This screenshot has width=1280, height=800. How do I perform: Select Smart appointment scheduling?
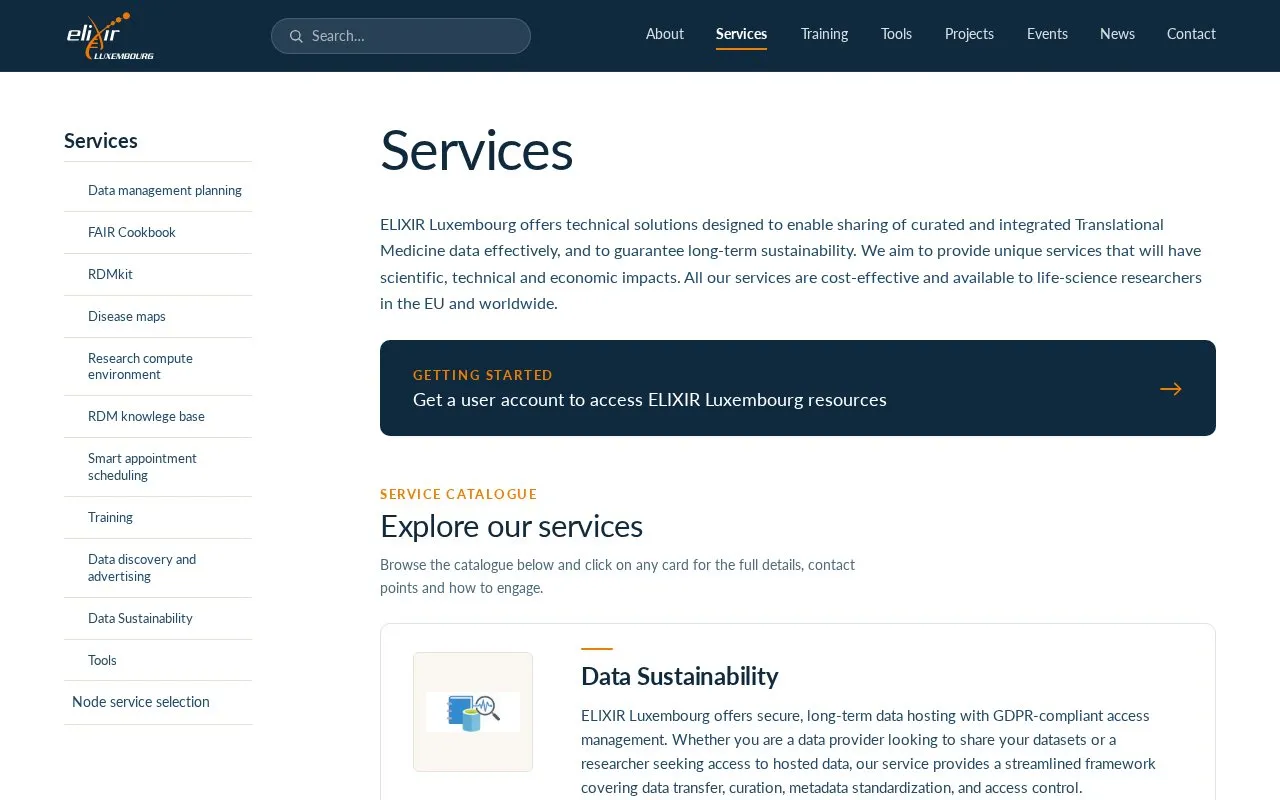click(142, 467)
